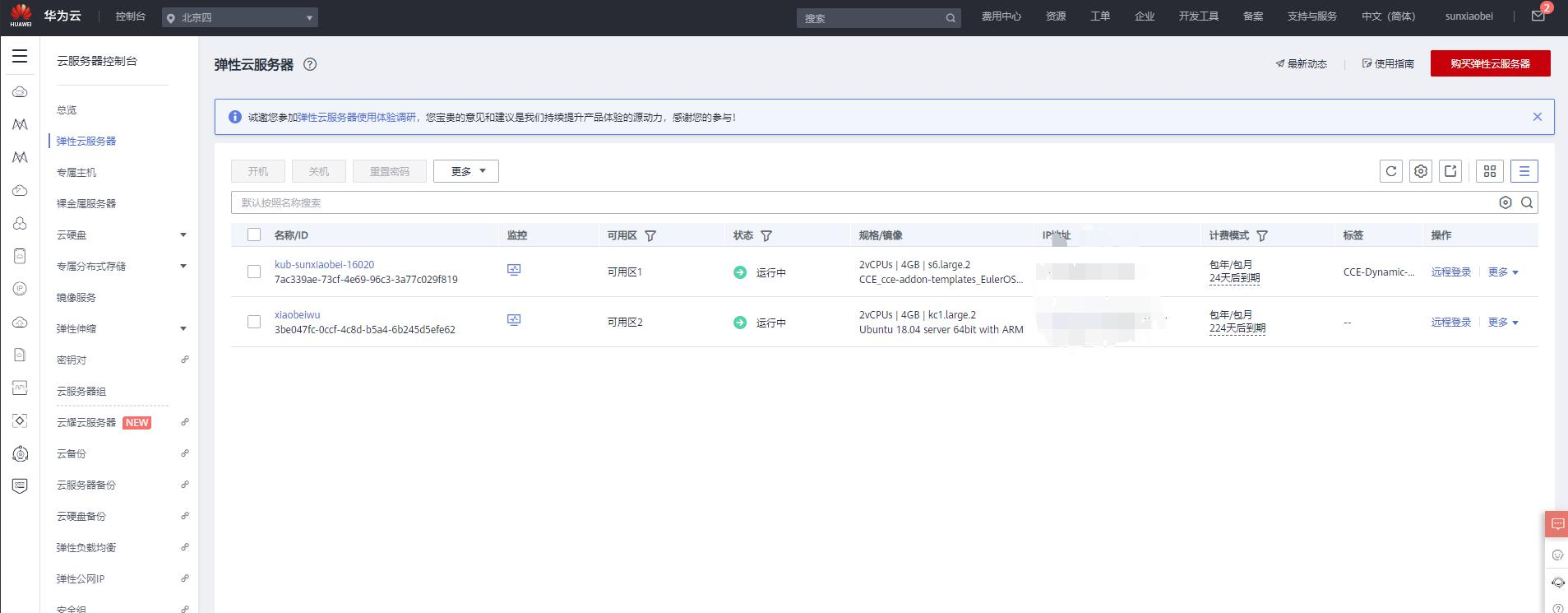The width and height of the screenshot is (1568, 613).
Task: Check the kub-sunxiaobei-16020 server row
Action: coord(254,272)
